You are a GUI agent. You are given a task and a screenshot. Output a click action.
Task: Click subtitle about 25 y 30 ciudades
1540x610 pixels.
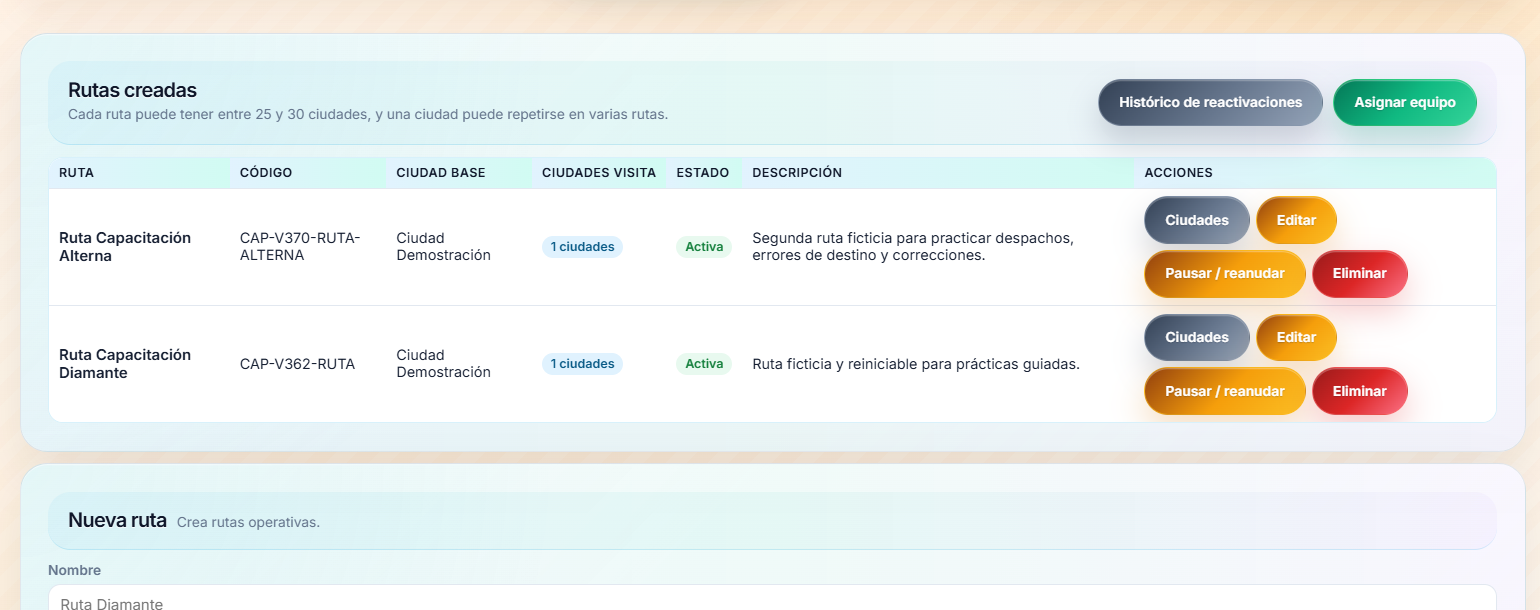368,115
